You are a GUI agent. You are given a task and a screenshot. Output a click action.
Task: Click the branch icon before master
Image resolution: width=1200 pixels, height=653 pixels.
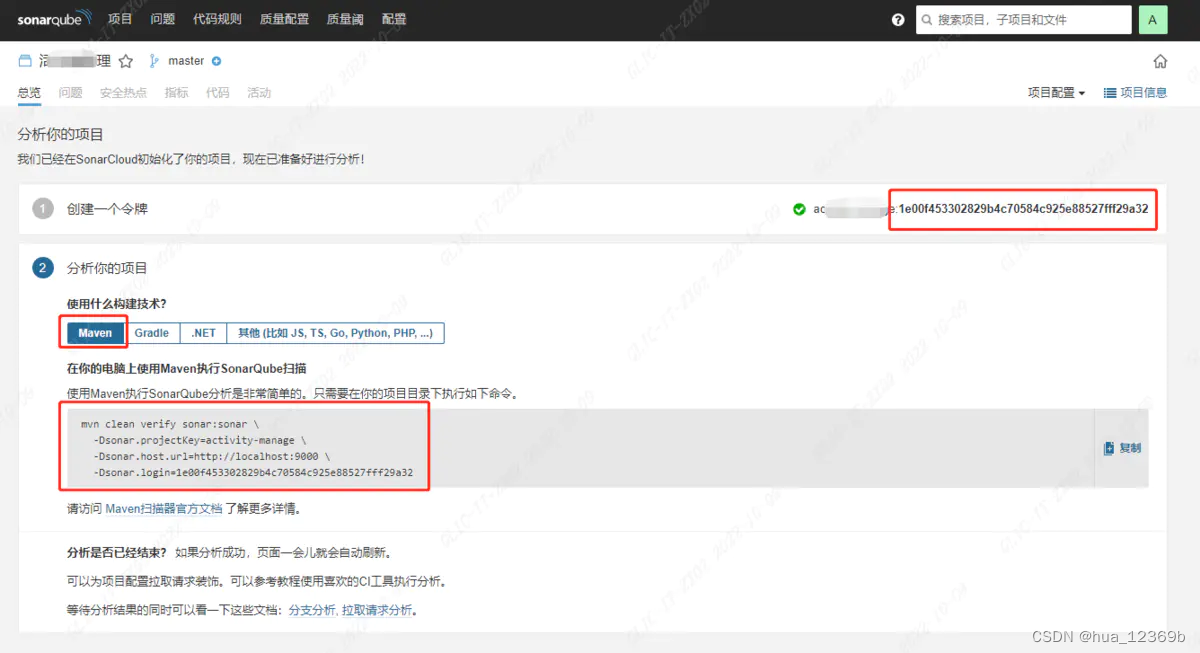click(x=155, y=60)
